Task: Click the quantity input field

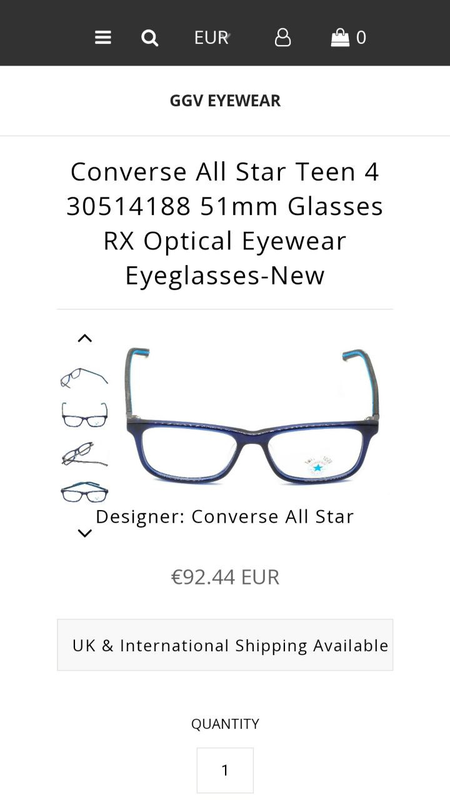Action: 225,770
